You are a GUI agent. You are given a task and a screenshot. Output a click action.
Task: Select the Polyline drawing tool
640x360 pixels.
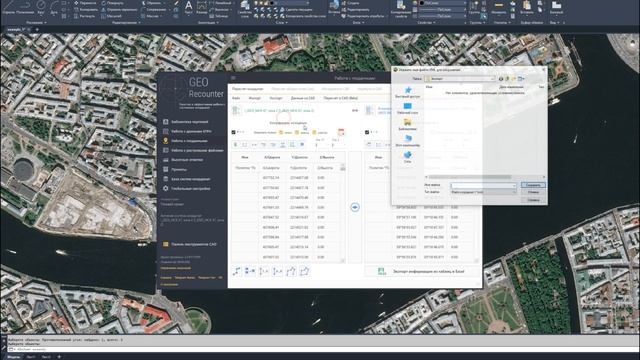coord(25,7)
